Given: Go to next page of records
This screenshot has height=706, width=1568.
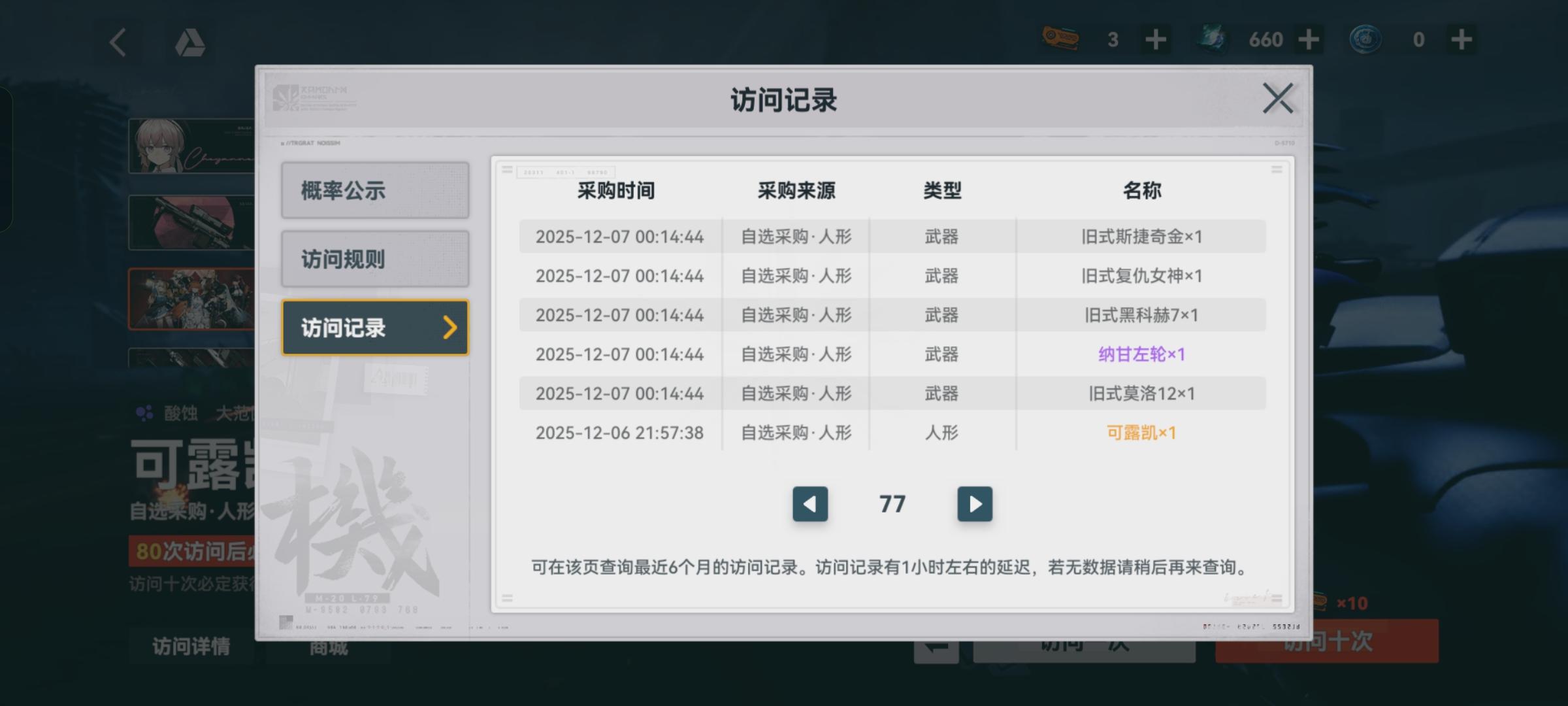Looking at the screenshot, I should (x=974, y=504).
